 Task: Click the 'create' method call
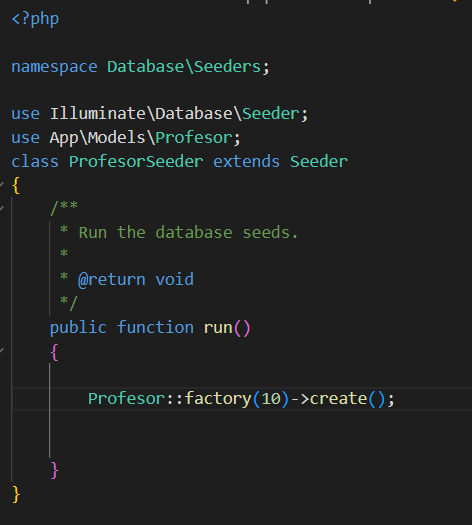pyautogui.click(x=338, y=398)
